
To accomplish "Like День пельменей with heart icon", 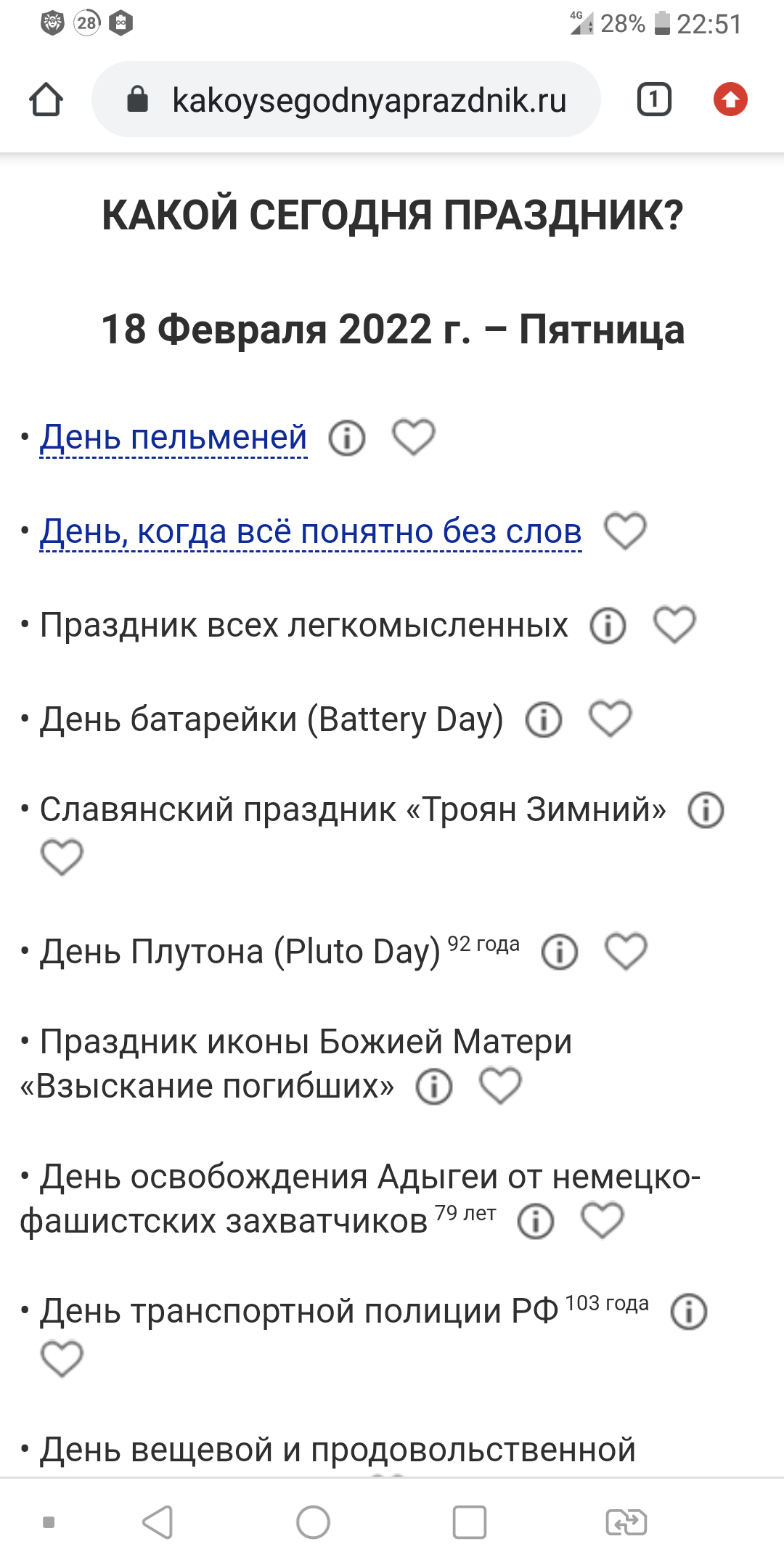I will (x=414, y=437).
